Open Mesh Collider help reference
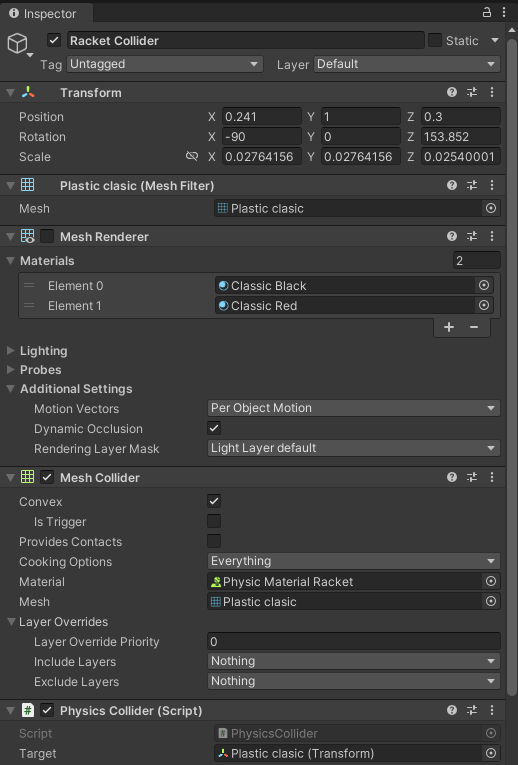Screen dimensions: 518x765 click(x=452, y=477)
